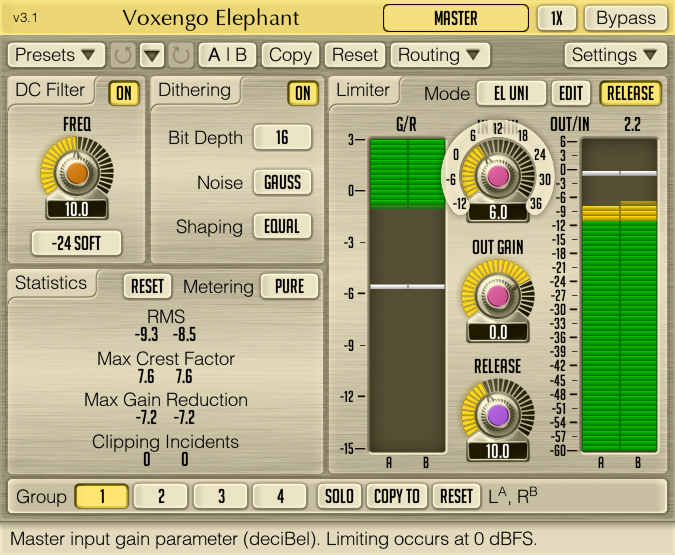The height and width of the screenshot is (555, 675).
Task: Click the RELEASE value 10.0
Action: [498, 451]
